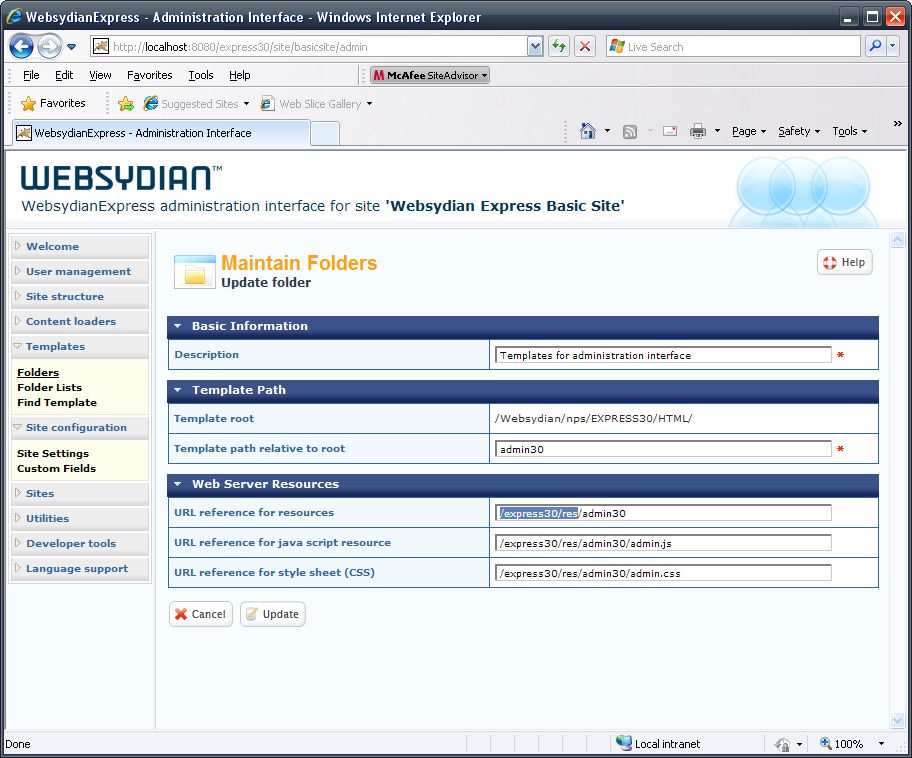
Task: Click the Read Mail icon
Action: (670, 131)
